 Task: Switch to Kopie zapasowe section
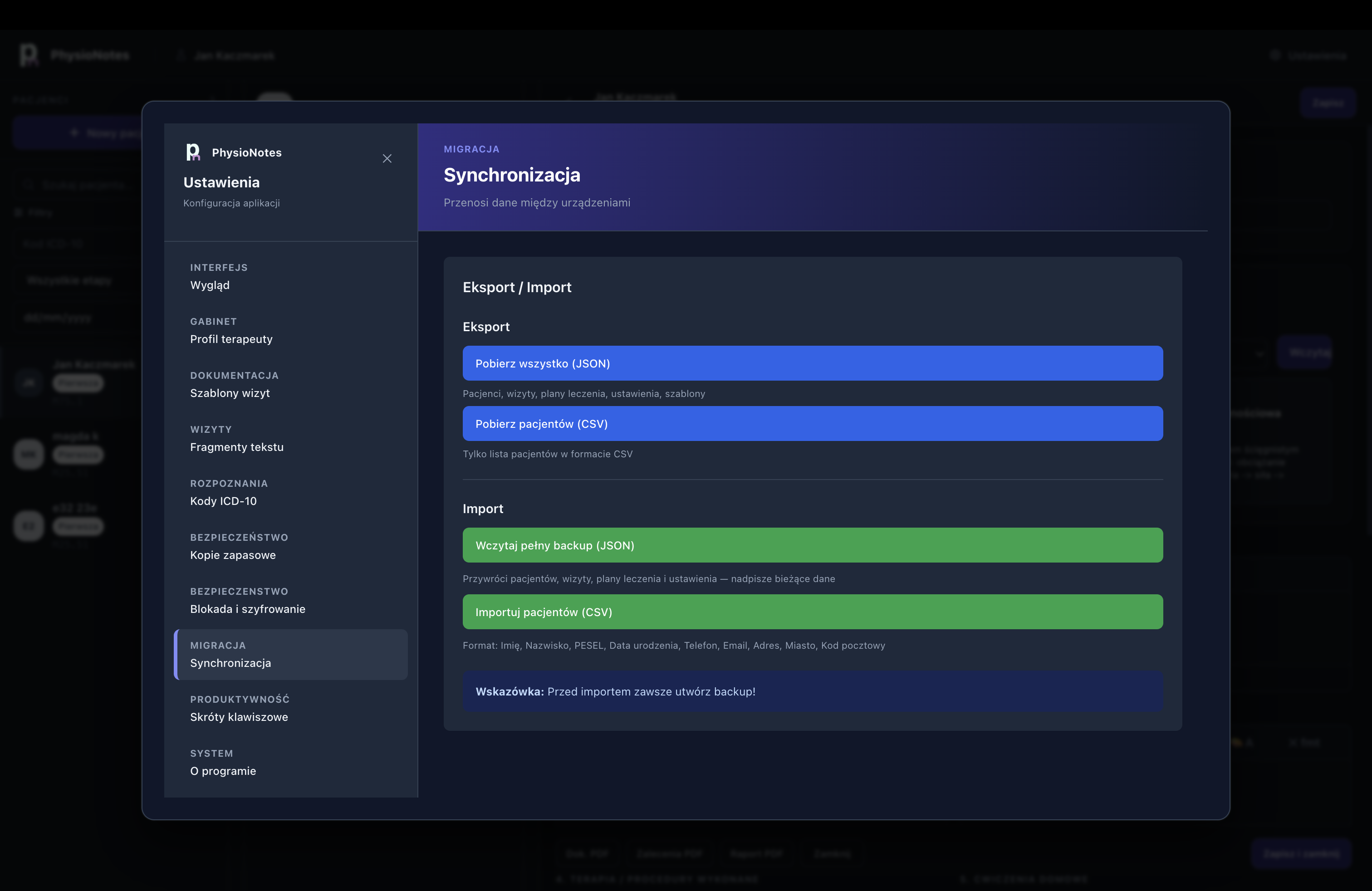290,546
